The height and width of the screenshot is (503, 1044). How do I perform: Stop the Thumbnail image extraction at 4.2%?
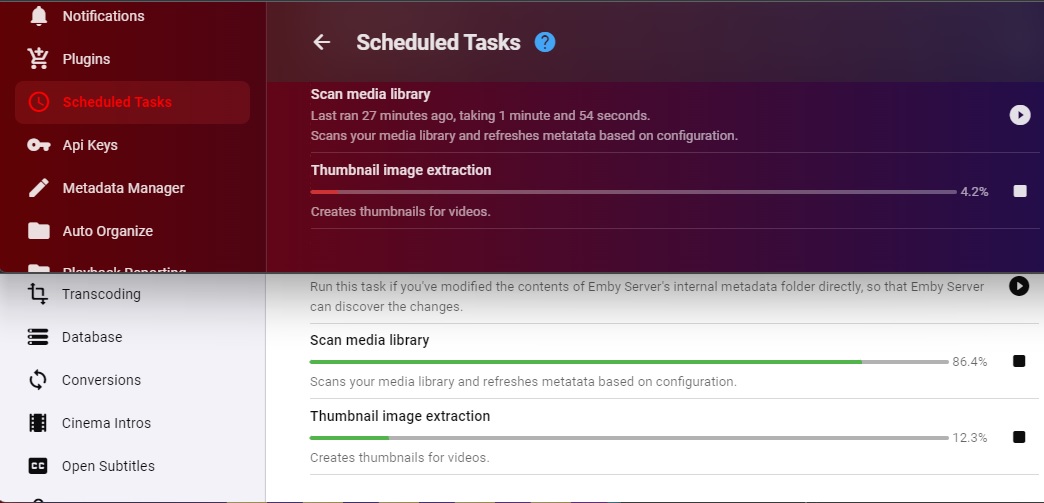(1020, 191)
